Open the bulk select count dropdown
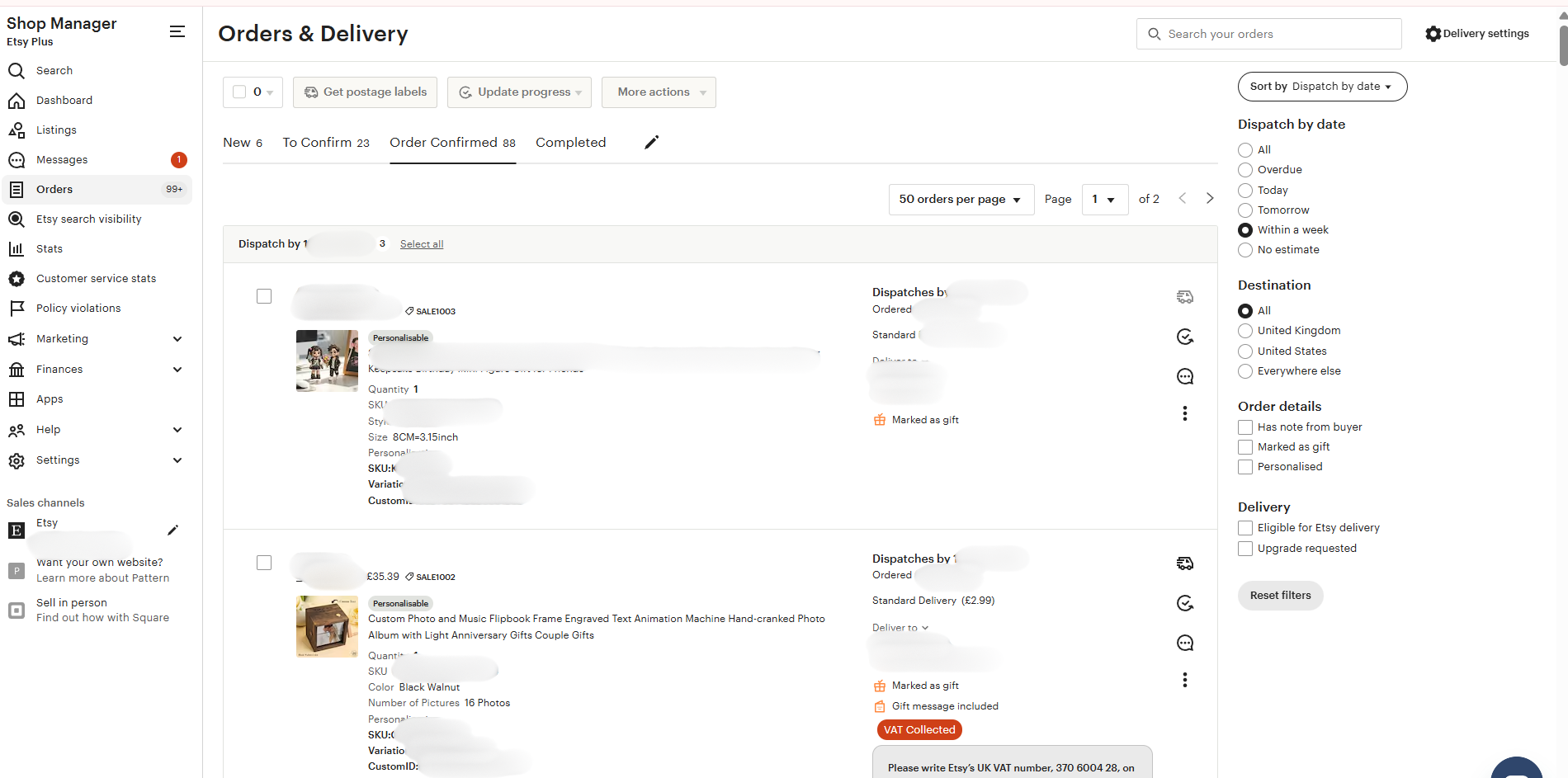This screenshot has height=778, width=1568. (x=253, y=92)
